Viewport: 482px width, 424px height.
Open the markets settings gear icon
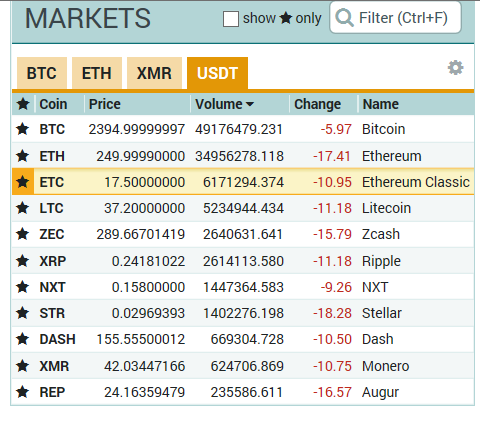tap(455, 68)
